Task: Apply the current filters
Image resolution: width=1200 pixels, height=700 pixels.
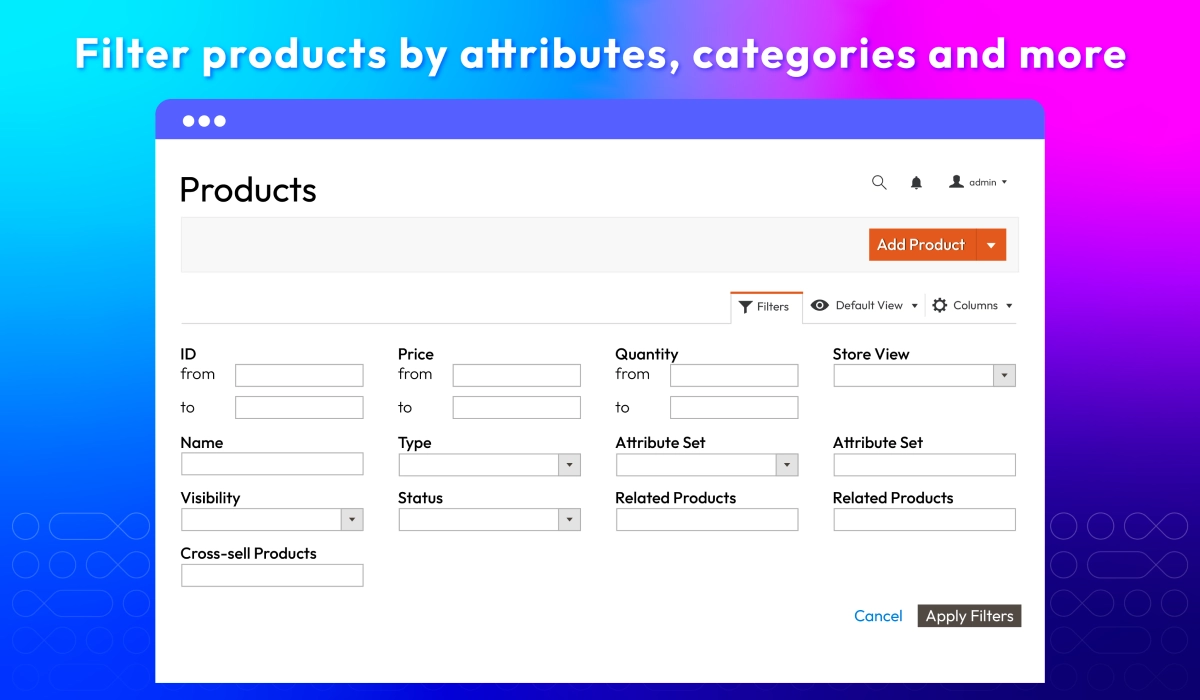Action: point(968,615)
